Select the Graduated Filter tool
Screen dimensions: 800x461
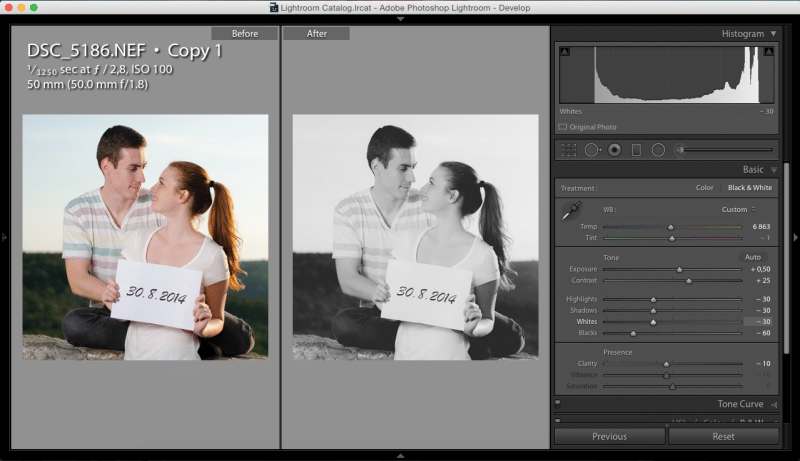[636, 150]
